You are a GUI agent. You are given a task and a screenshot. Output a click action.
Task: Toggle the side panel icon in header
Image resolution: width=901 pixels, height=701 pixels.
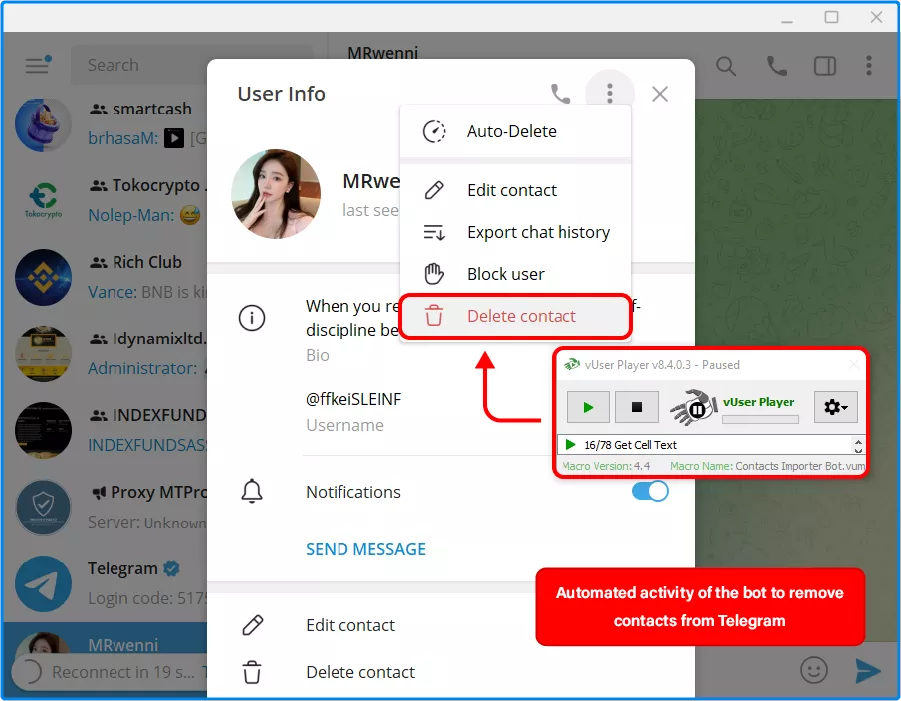825,66
